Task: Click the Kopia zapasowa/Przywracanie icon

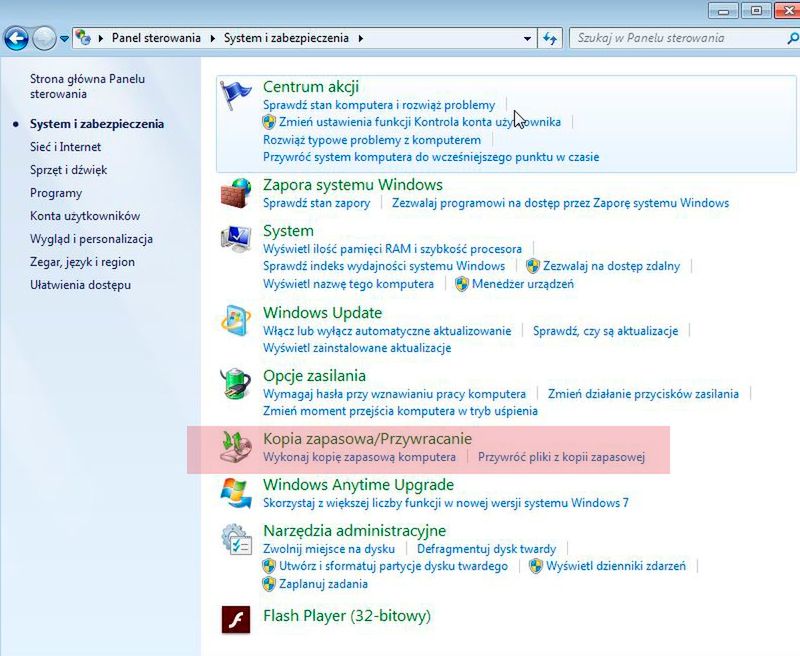Action: coord(236,447)
